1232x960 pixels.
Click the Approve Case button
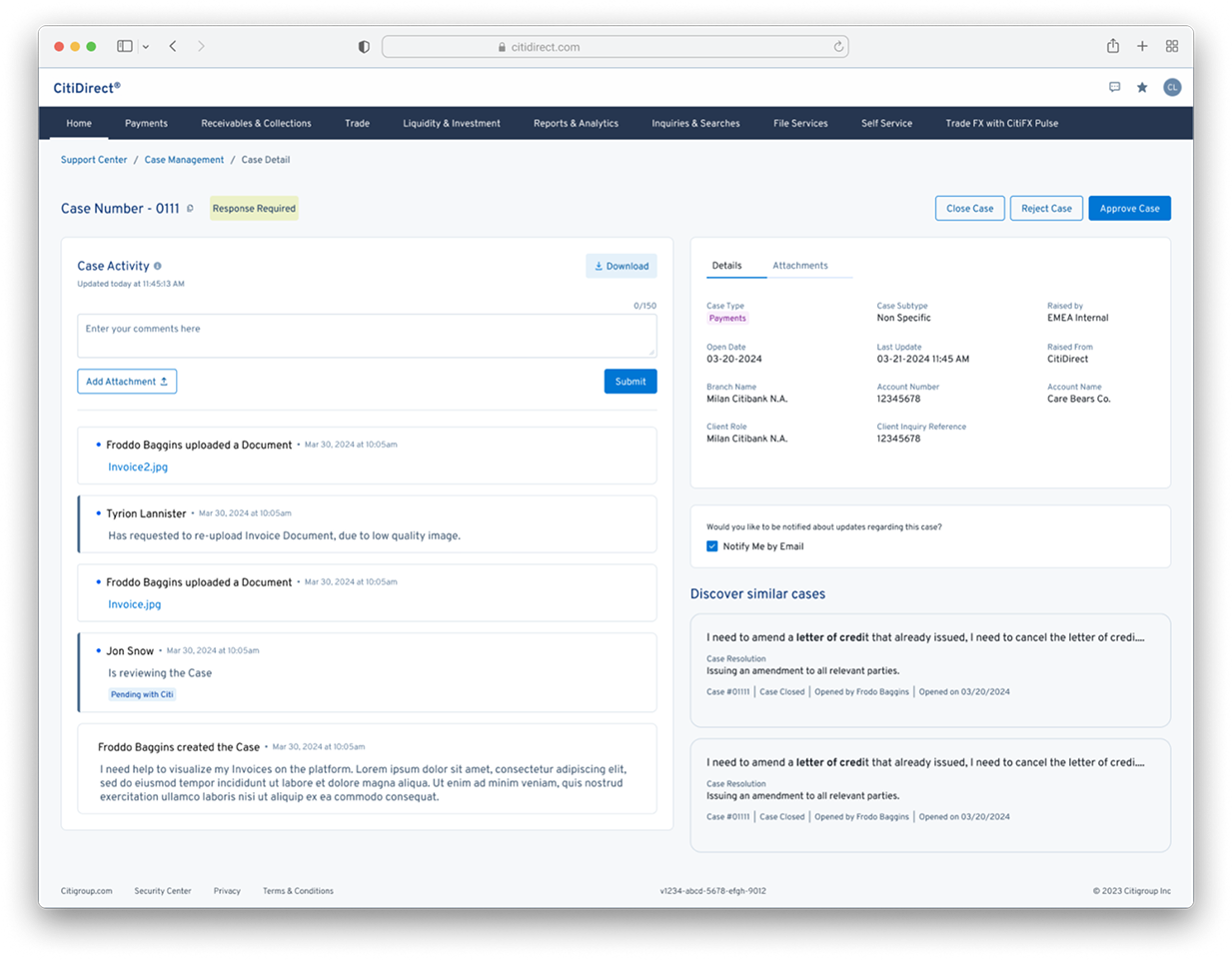point(1130,208)
